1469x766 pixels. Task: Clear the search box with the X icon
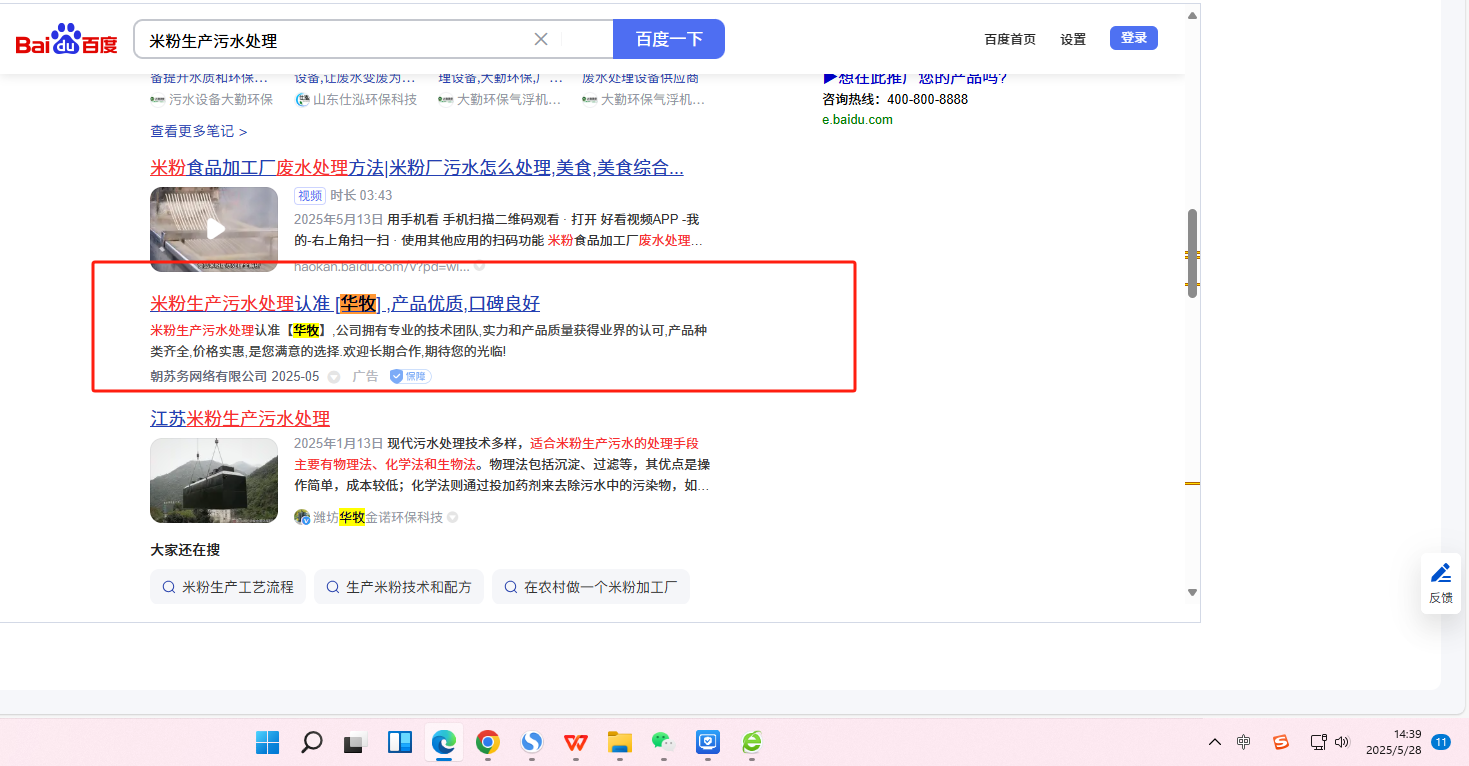(541, 40)
